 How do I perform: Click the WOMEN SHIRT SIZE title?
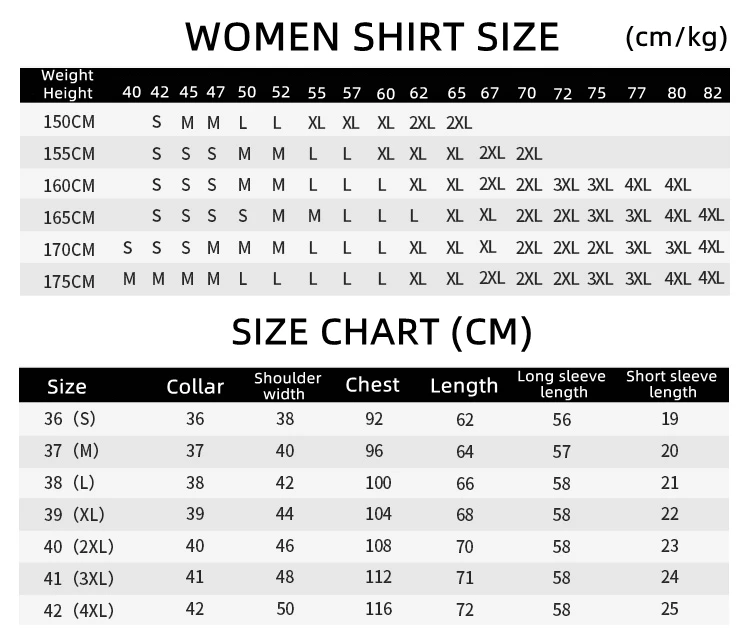[x=372, y=37]
